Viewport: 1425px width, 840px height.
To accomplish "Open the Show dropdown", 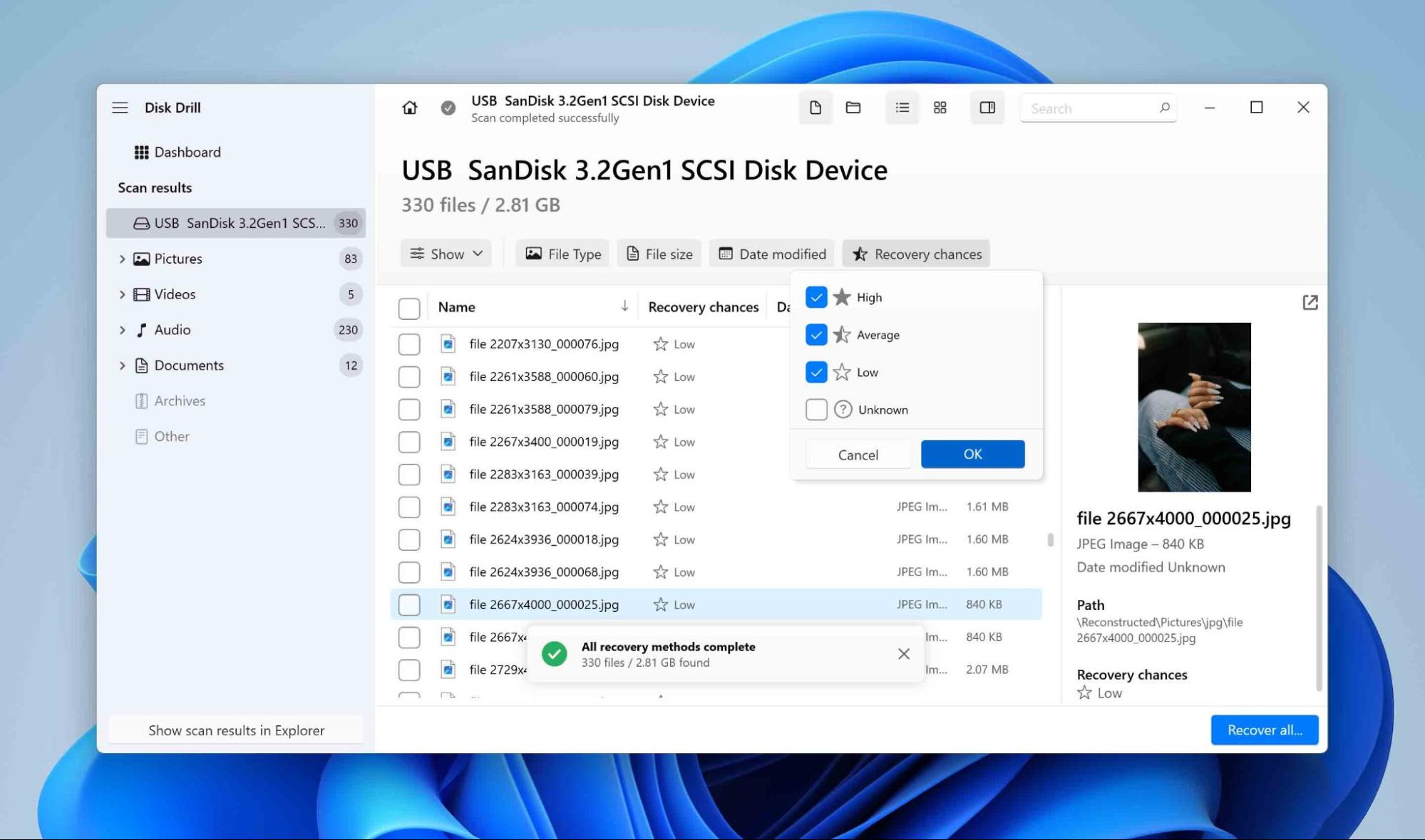I will click(446, 253).
